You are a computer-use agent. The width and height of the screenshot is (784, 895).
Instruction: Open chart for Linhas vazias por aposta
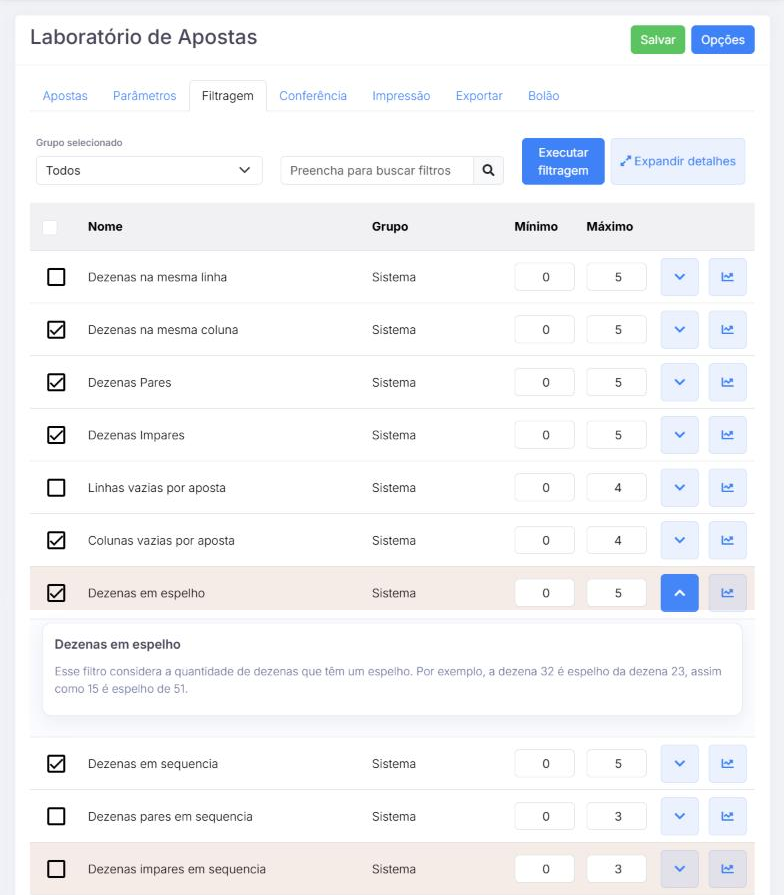point(727,487)
